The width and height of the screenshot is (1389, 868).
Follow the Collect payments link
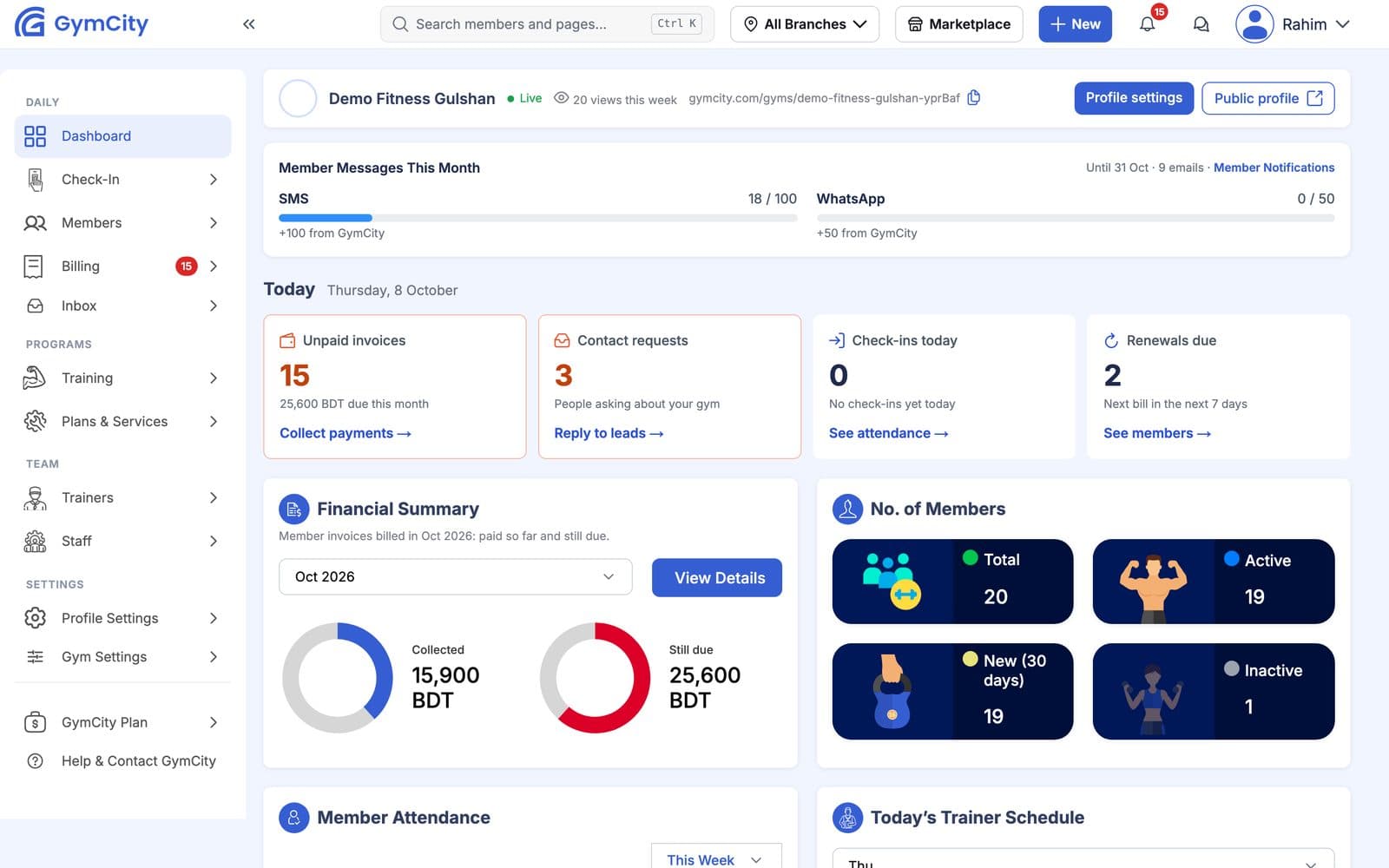(x=346, y=433)
